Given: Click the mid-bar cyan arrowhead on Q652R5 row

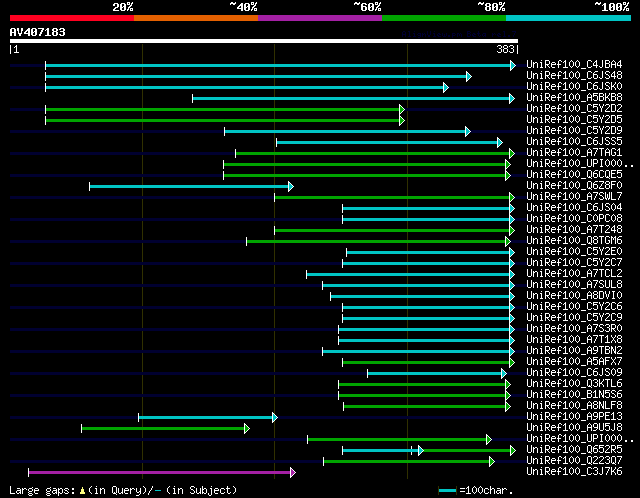Looking at the screenshot, I should click(x=421, y=451).
